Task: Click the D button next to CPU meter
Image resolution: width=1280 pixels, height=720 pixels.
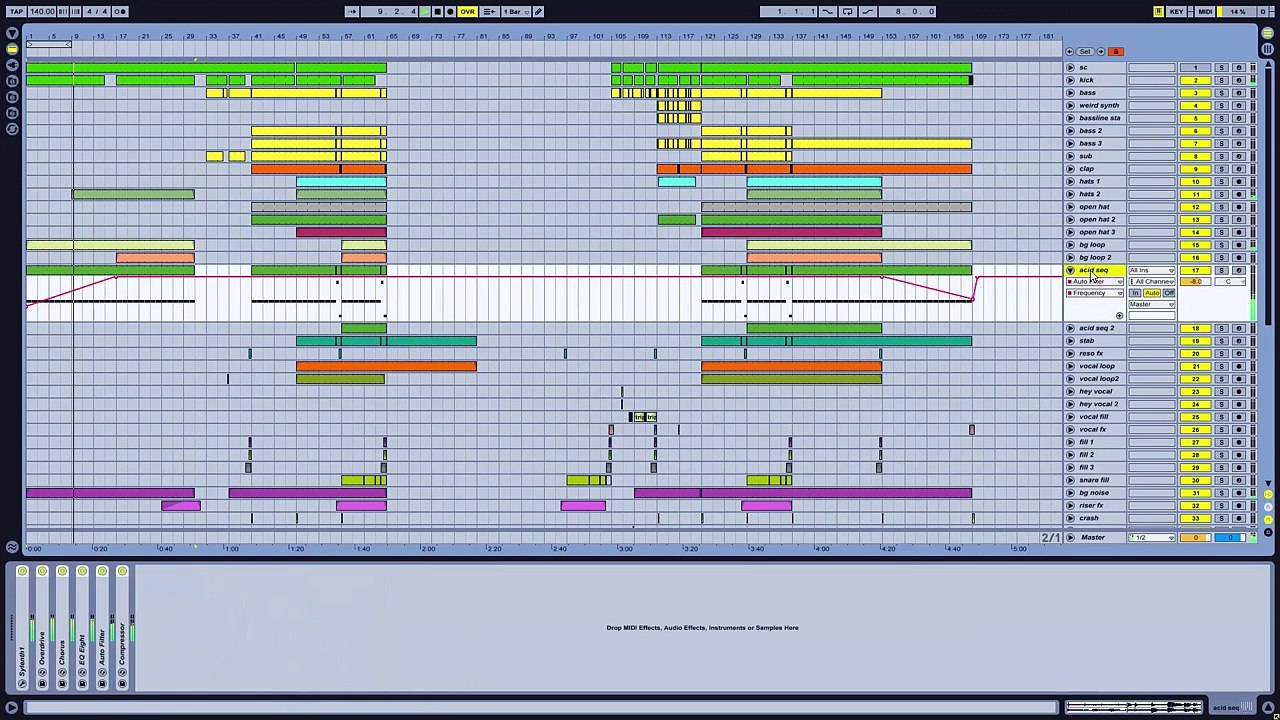Action: tap(1263, 11)
